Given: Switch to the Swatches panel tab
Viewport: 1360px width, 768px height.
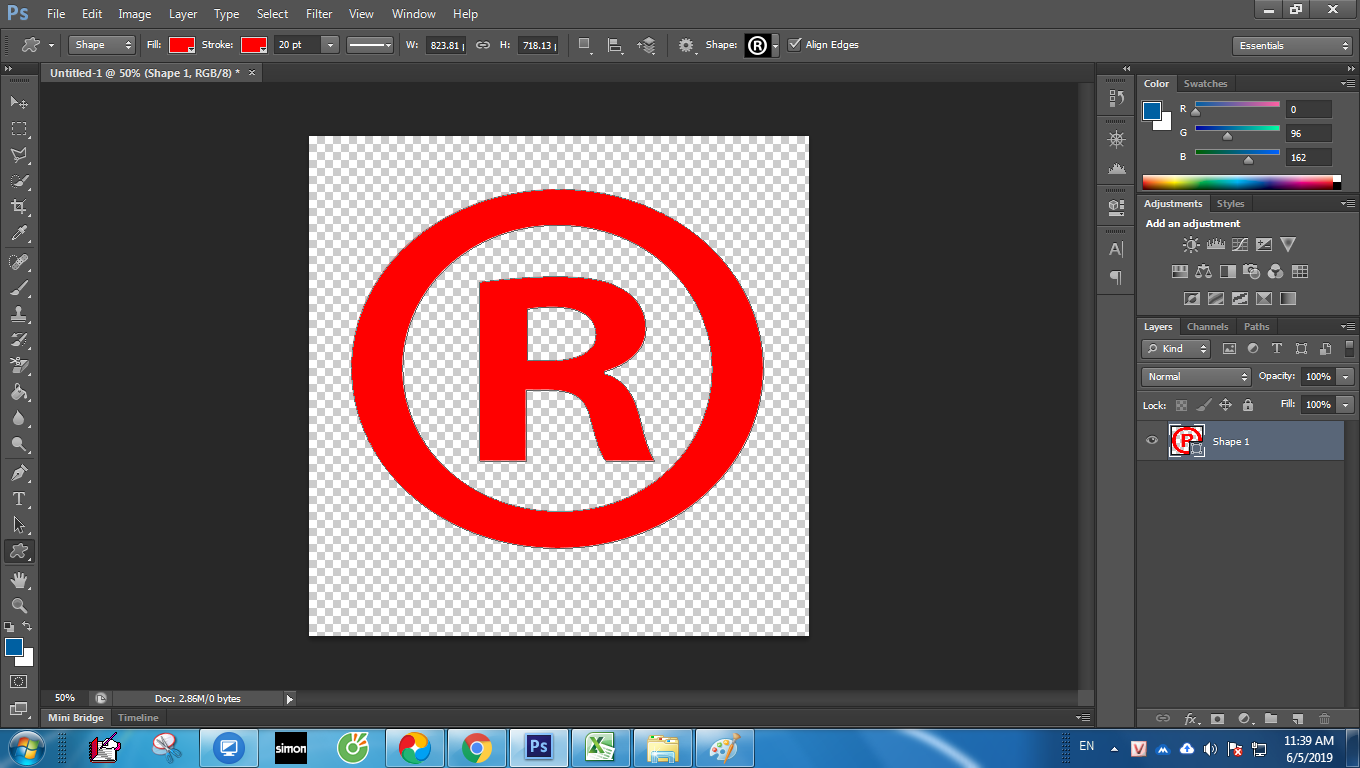Looking at the screenshot, I should click(1205, 84).
